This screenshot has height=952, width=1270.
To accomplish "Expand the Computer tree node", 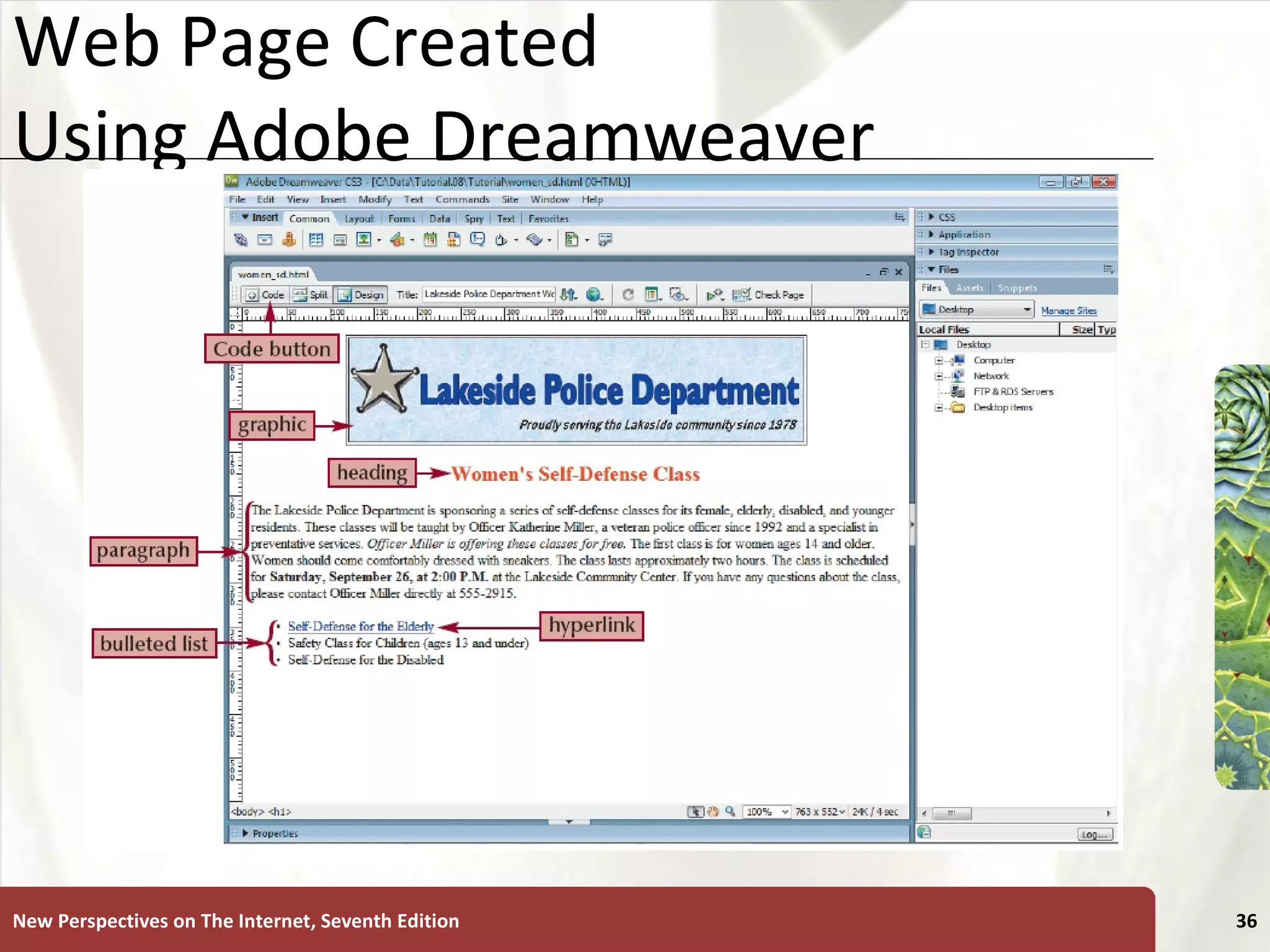I will pos(939,361).
